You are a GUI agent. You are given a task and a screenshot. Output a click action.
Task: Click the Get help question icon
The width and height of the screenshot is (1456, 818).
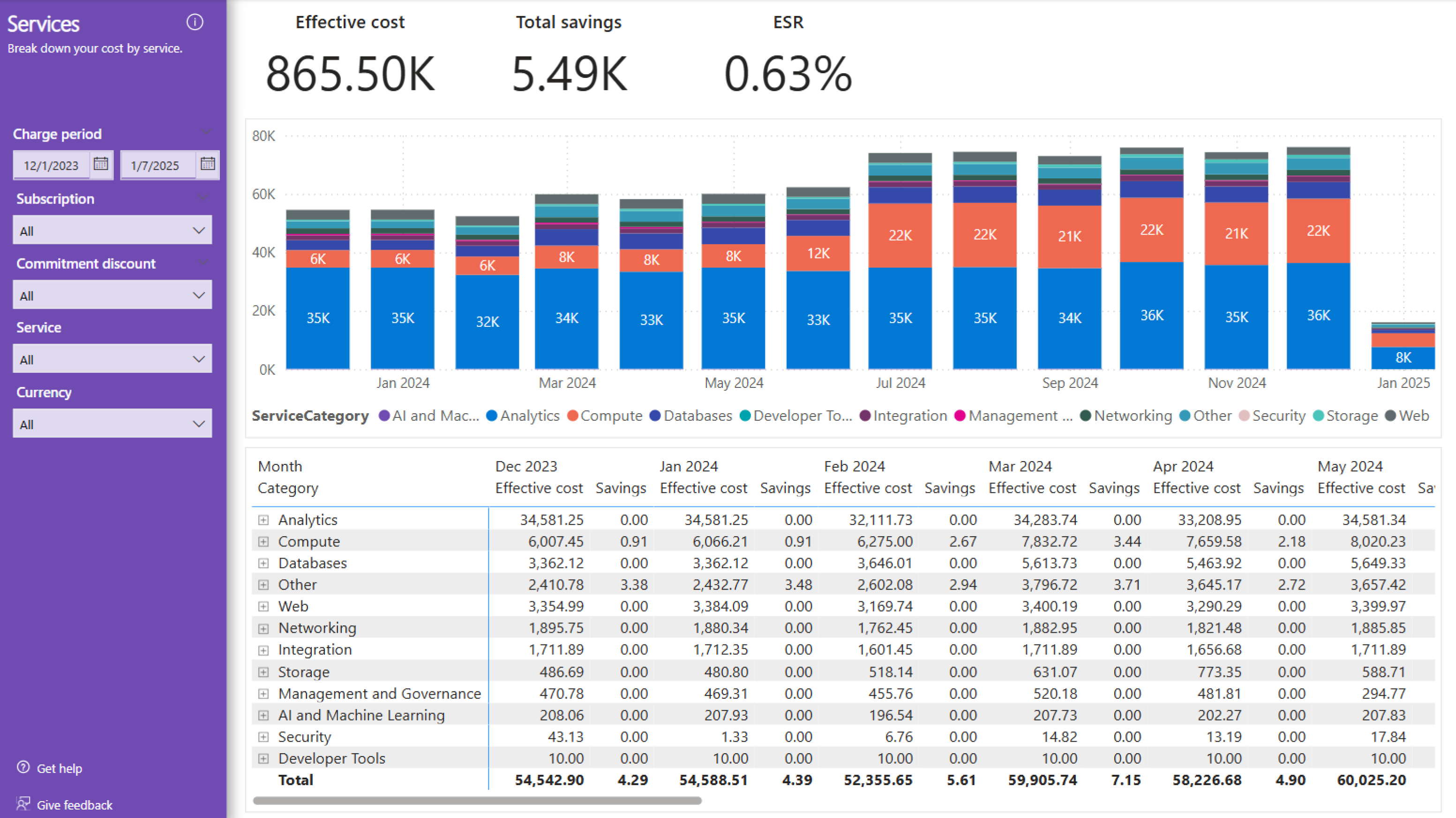tap(23, 767)
